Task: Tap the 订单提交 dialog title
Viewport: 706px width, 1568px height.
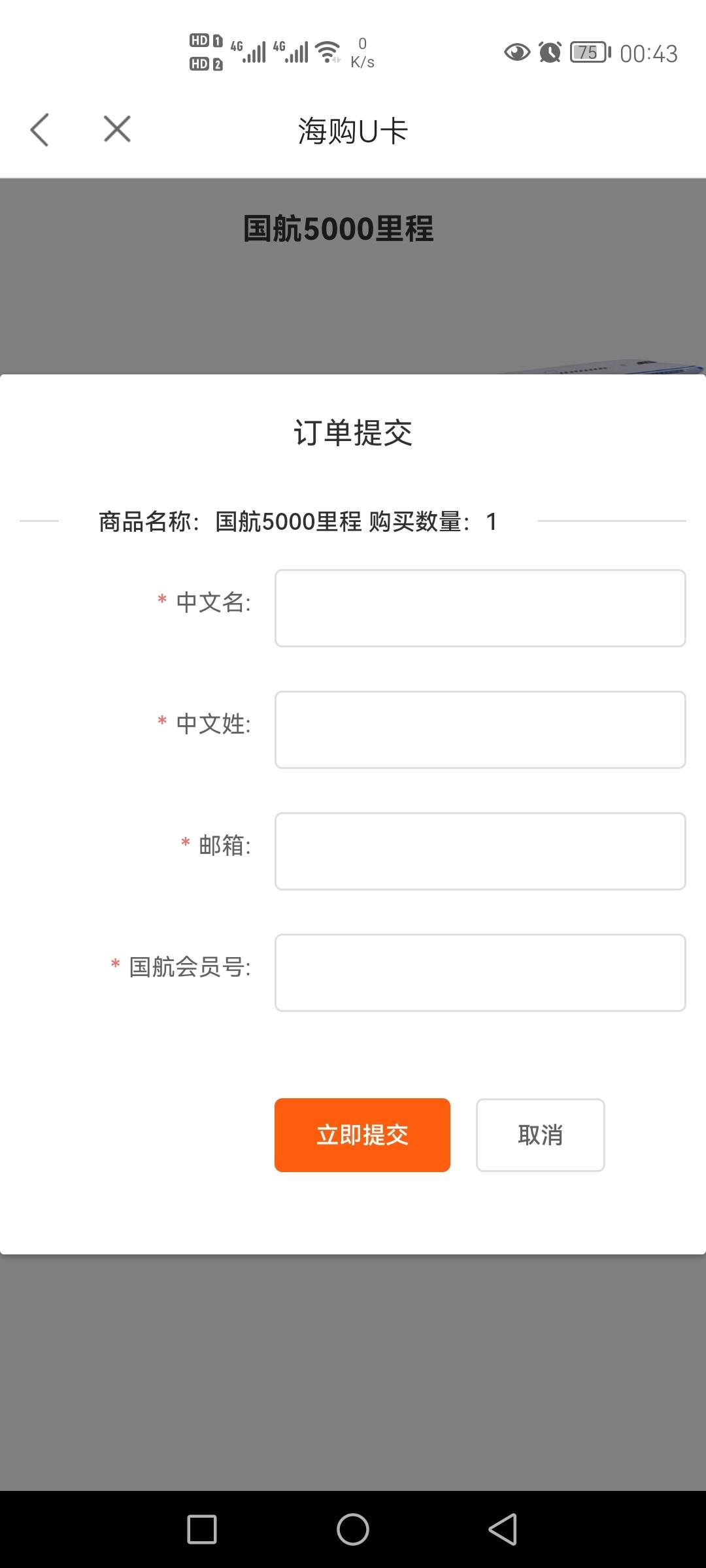Action: [x=353, y=433]
